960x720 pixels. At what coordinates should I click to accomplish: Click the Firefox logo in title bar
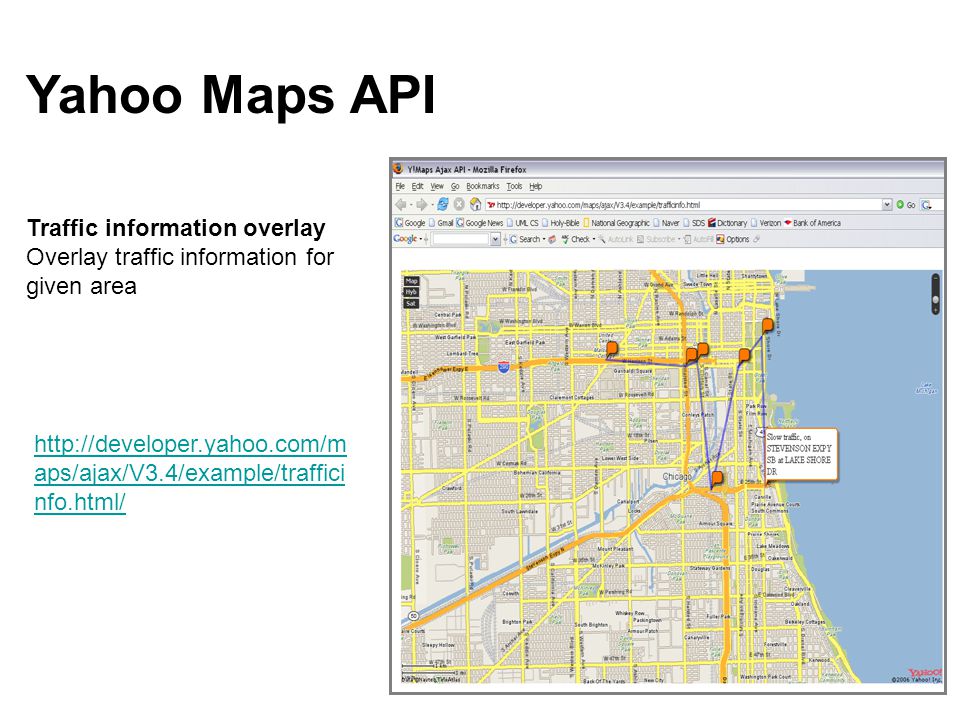tap(399, 169)
